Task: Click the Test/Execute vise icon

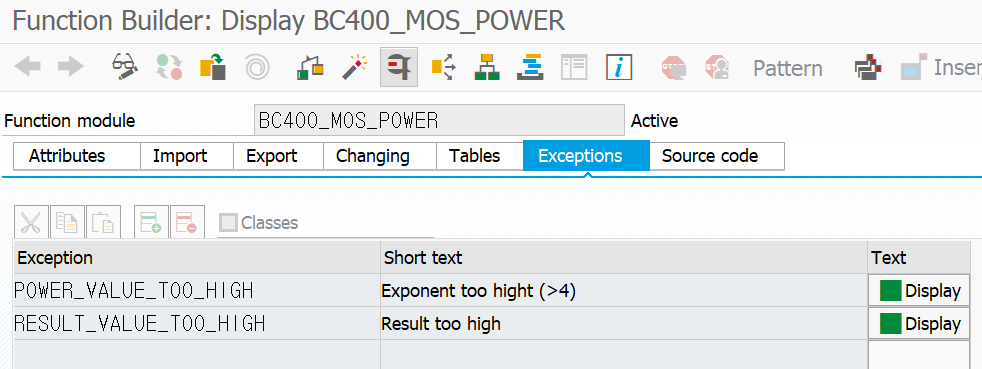Action: [x=399, y=67]
